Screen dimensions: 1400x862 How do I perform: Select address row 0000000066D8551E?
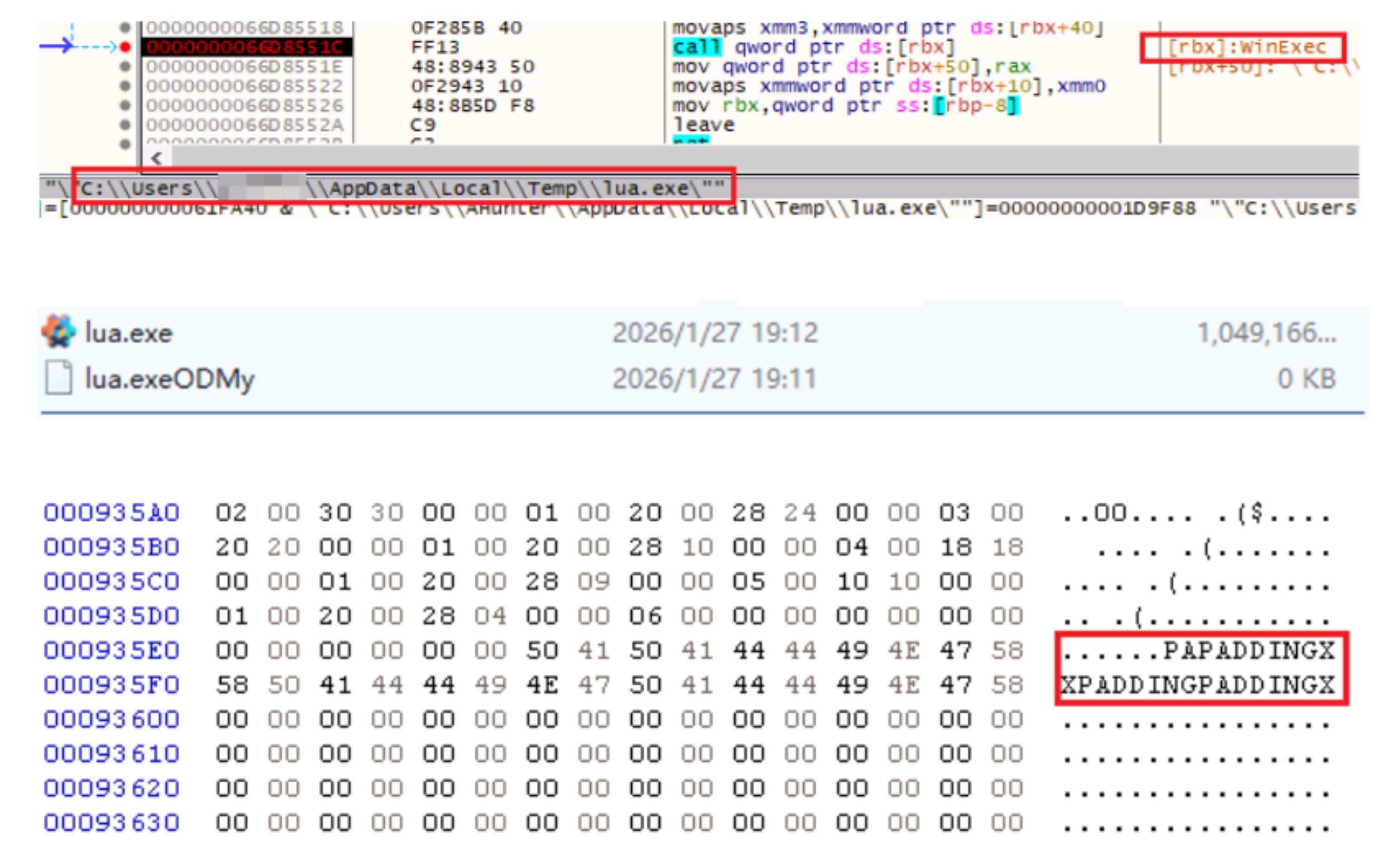(x=245, y=67)
